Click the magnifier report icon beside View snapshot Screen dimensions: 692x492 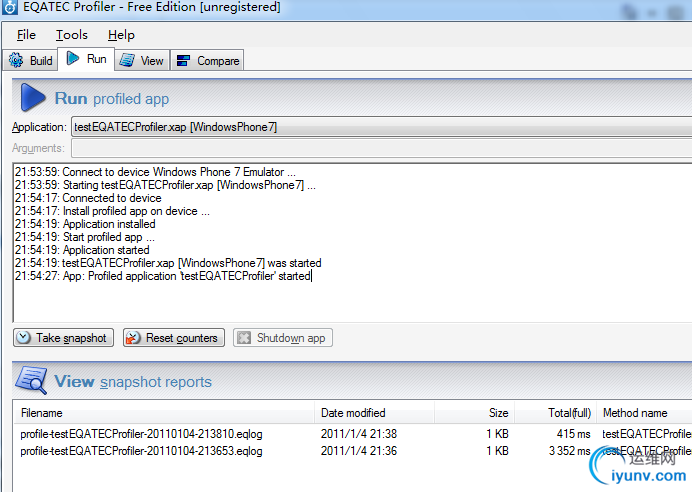coord(31,380)
